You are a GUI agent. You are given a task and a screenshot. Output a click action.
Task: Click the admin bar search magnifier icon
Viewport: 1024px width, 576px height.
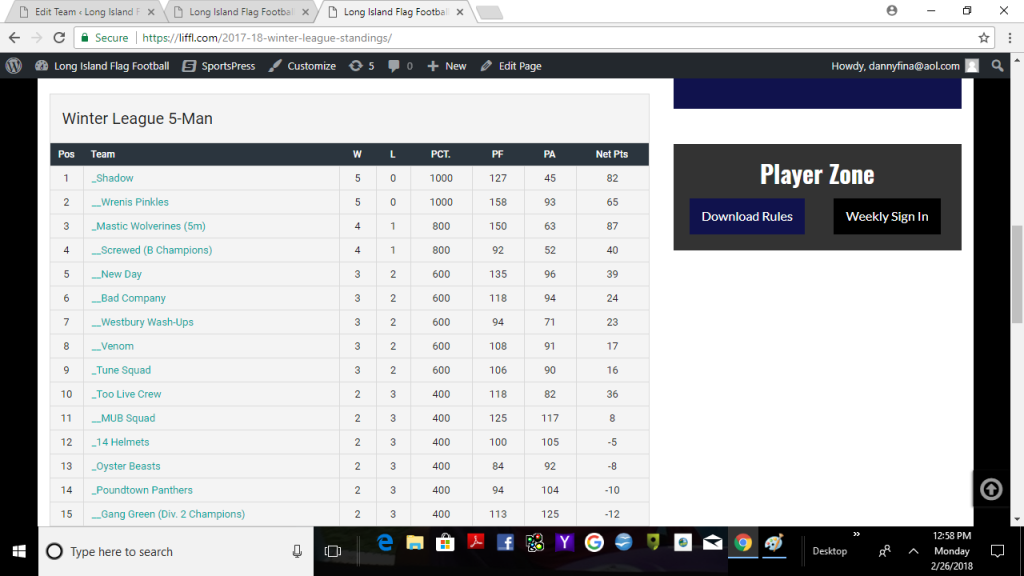click(997, 66)
